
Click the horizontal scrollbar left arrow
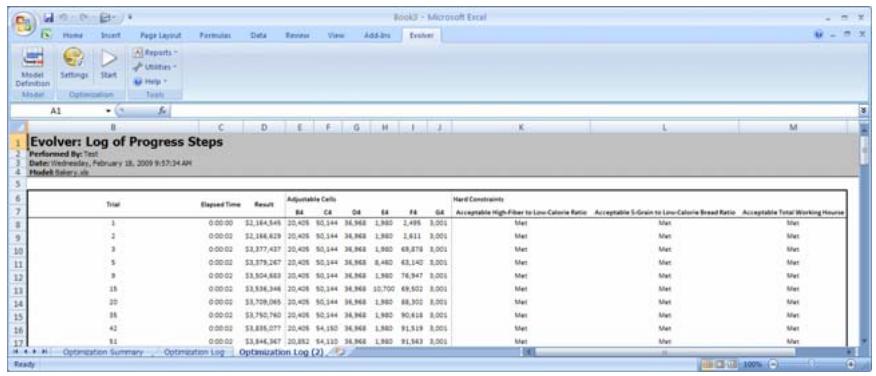528,353
